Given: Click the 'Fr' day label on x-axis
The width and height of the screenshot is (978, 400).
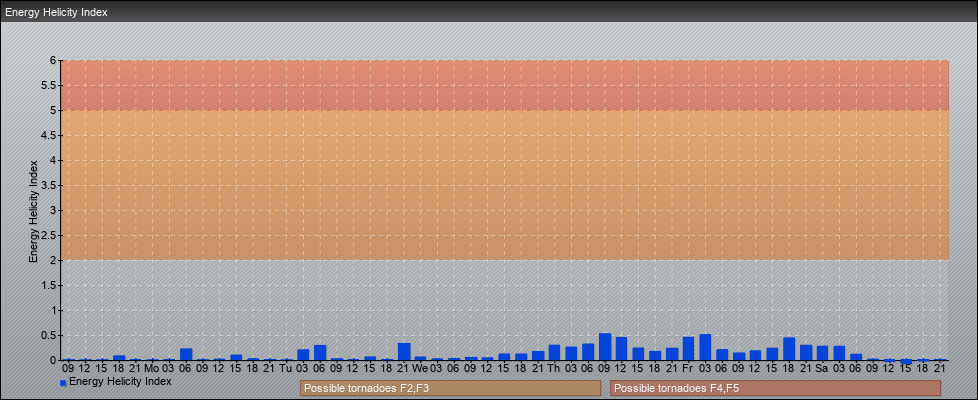Looking at the screenshot, I should 688,368.
